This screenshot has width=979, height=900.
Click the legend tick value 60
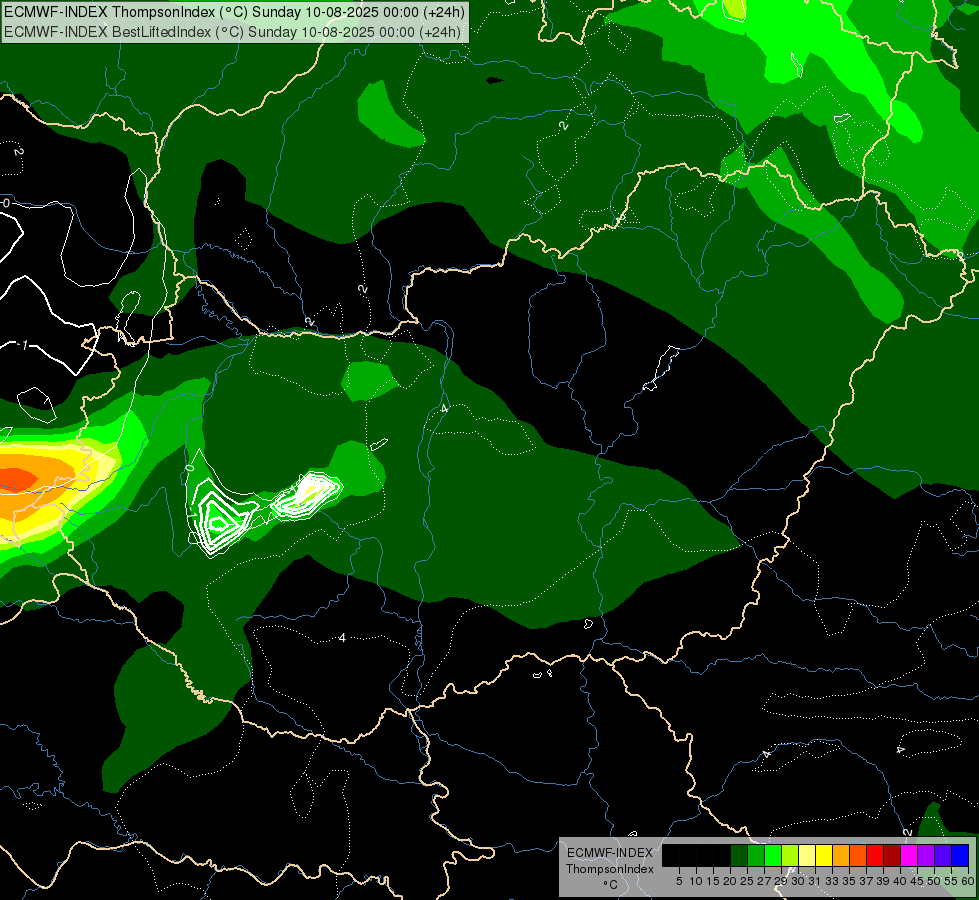pyautogui.click(x=968, y=881)
